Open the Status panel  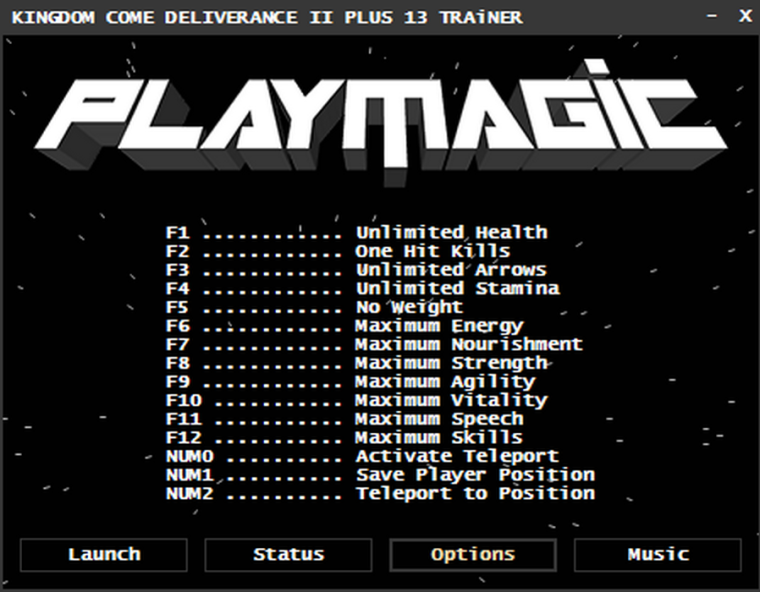288,554
